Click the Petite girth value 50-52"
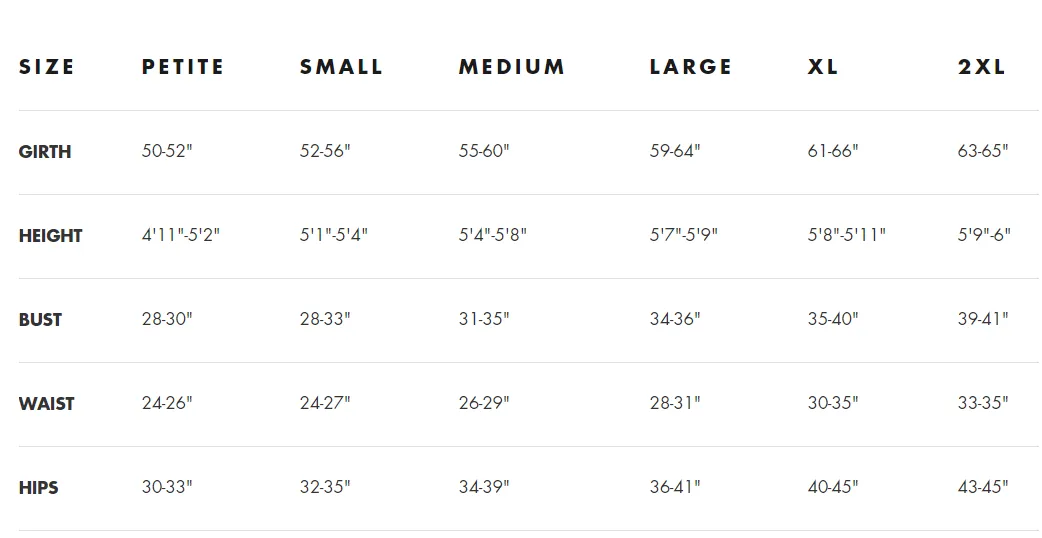Image resolution: width=1042 pixels, height=538 pixels. click(x=167, y=151)
